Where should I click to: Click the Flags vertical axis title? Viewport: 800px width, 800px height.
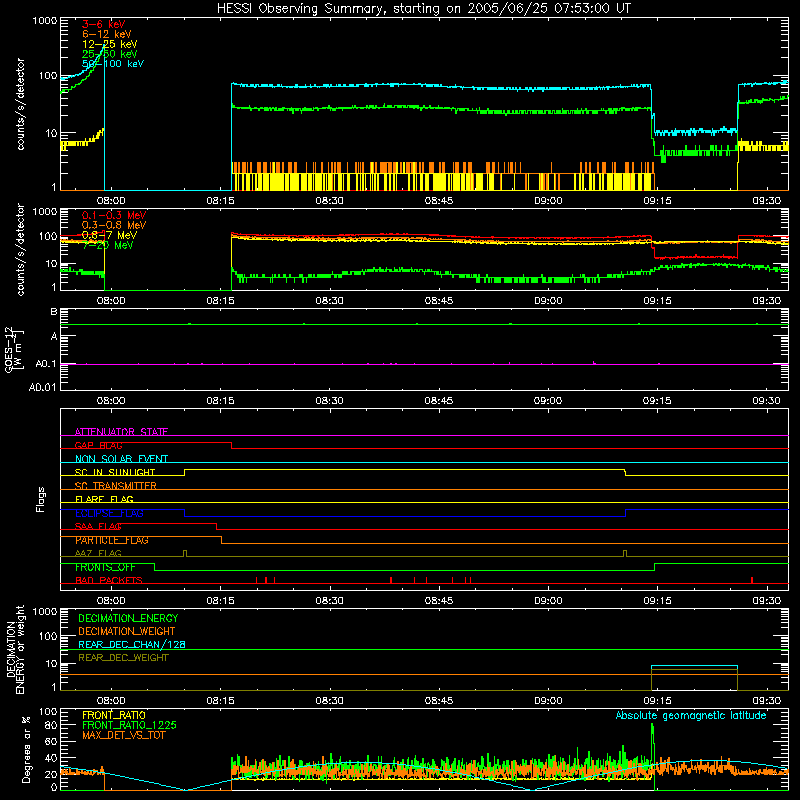(41, 499)
